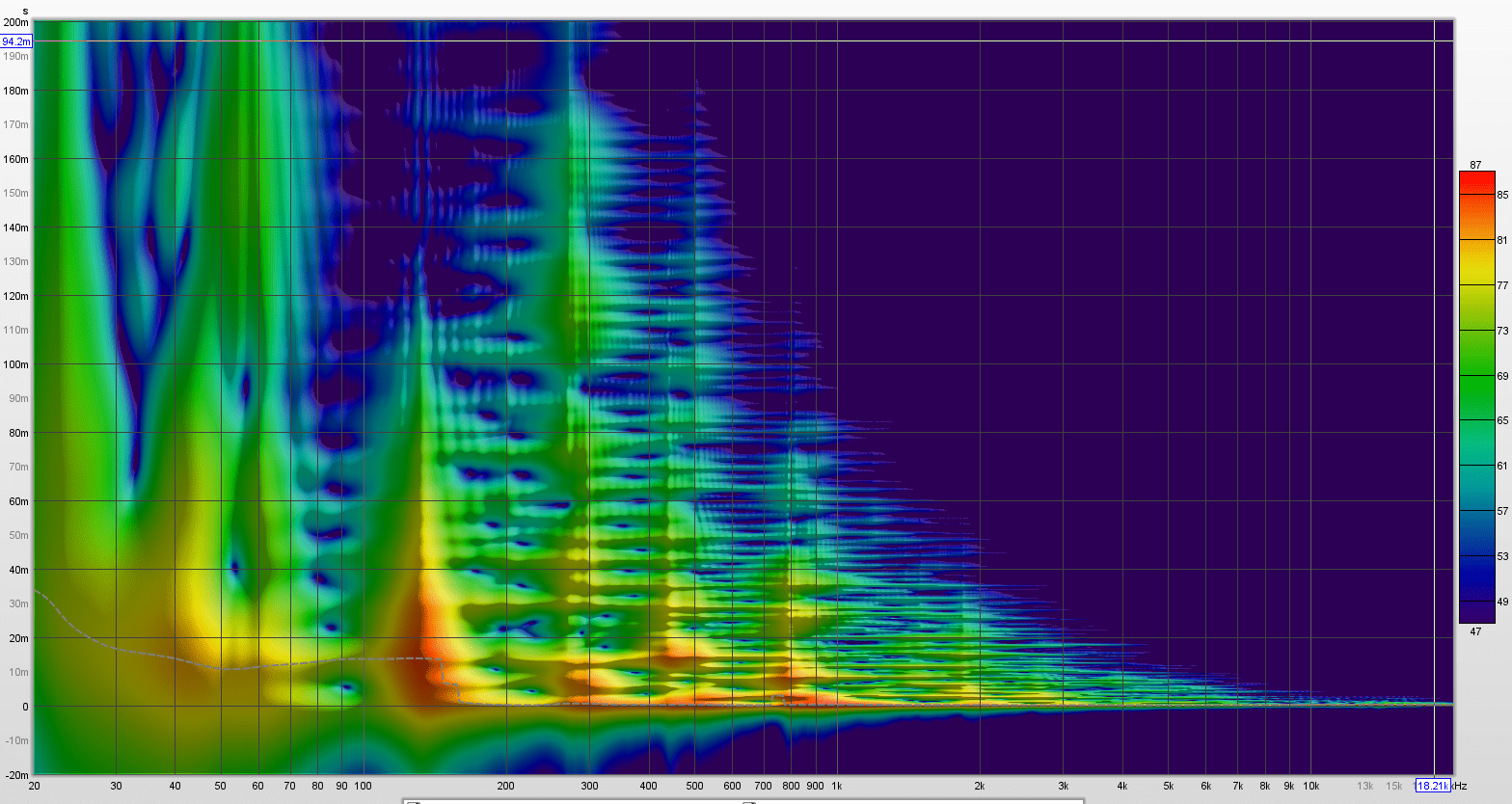Viewport: 1512px width, 804px height.
Task: Click the 81 label on colour scale
Action: (x=1502, y=240)
